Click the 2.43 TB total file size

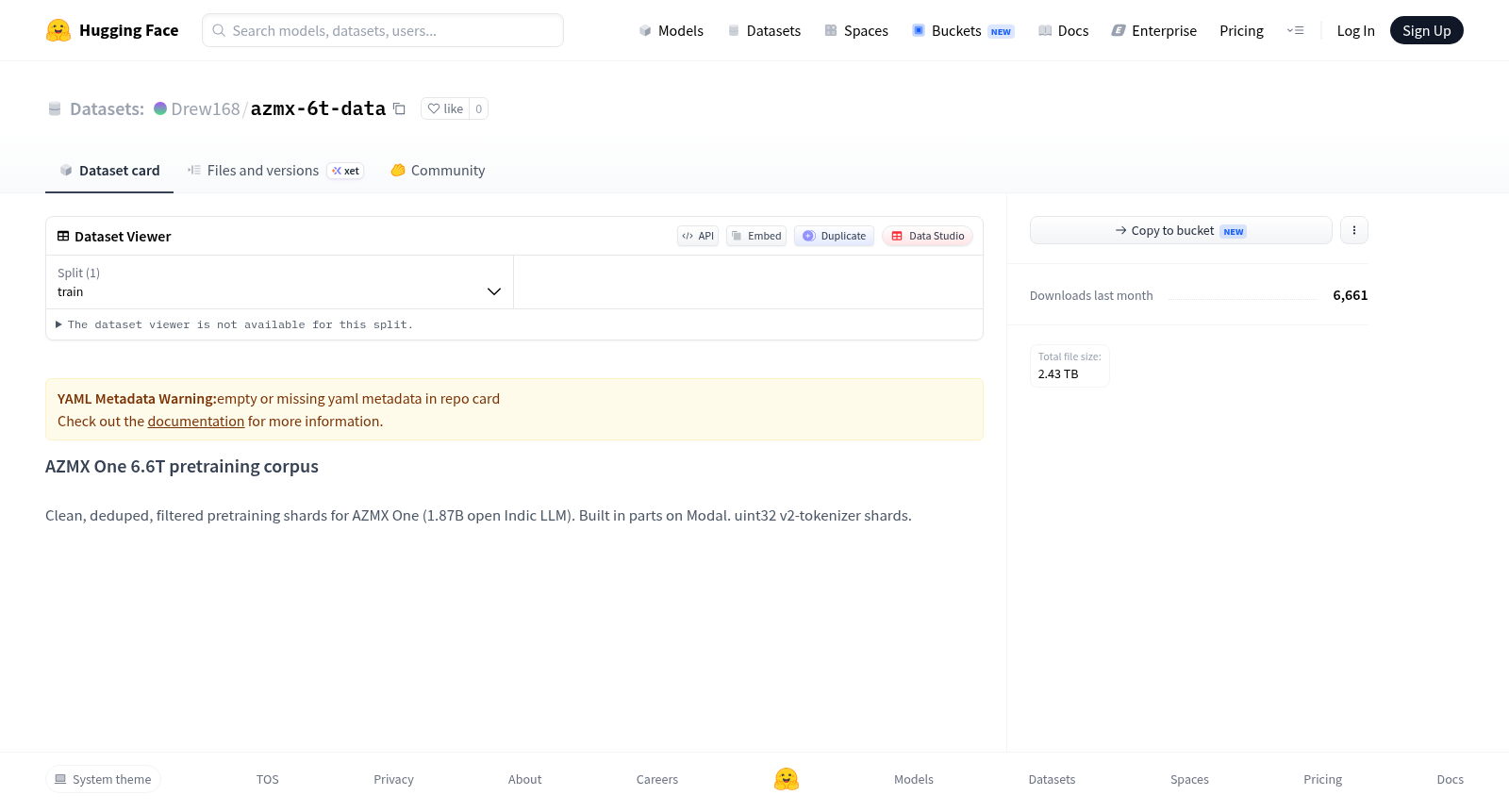(x=1058, y=373)
